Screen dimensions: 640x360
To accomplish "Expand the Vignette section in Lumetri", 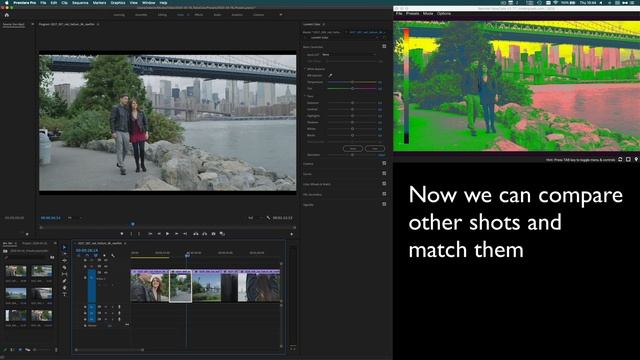I will point(309,204).
